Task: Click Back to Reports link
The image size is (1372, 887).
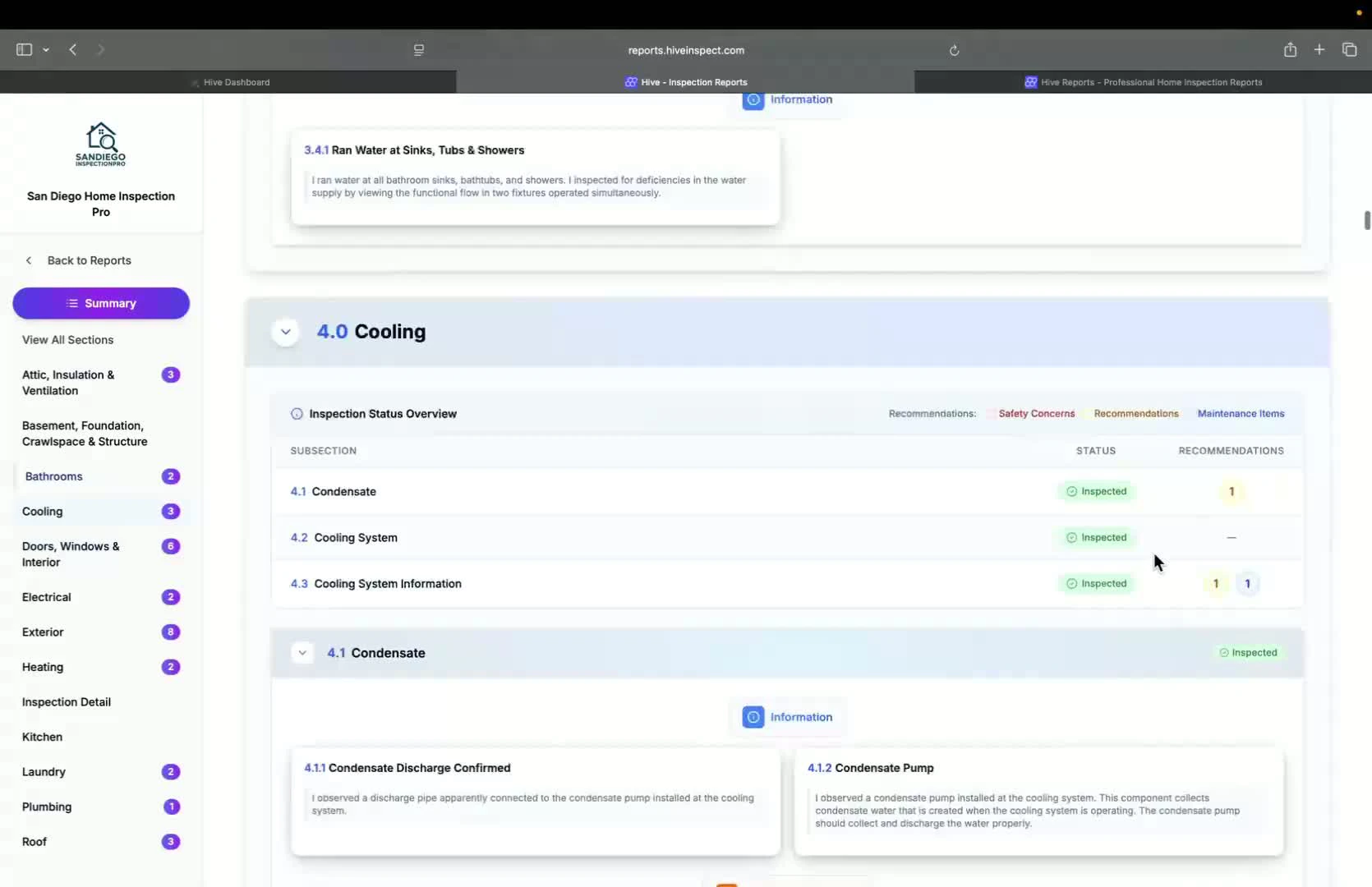Action: (x=89, y=260)
